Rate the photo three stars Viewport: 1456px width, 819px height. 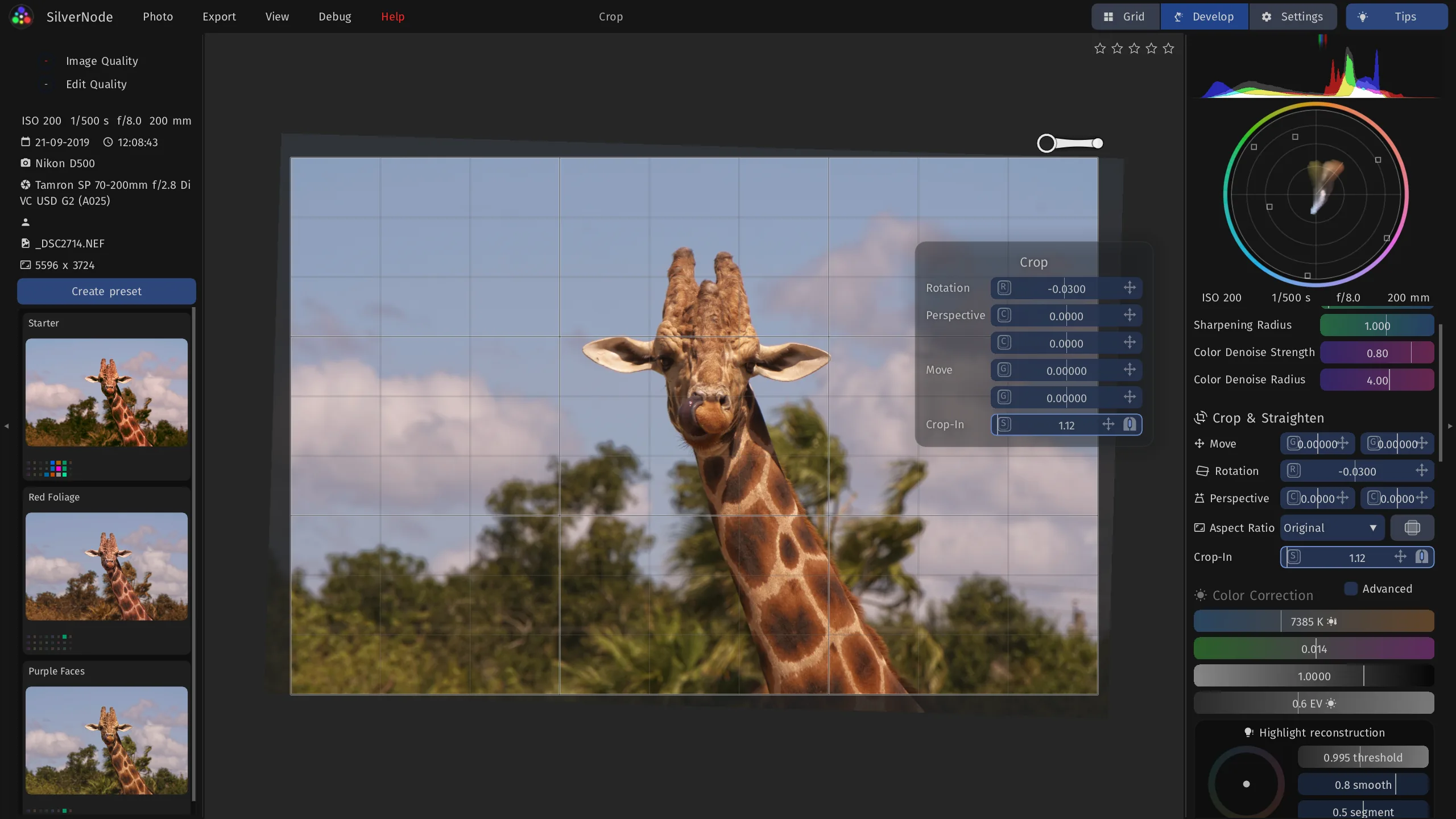(1134, 48)
